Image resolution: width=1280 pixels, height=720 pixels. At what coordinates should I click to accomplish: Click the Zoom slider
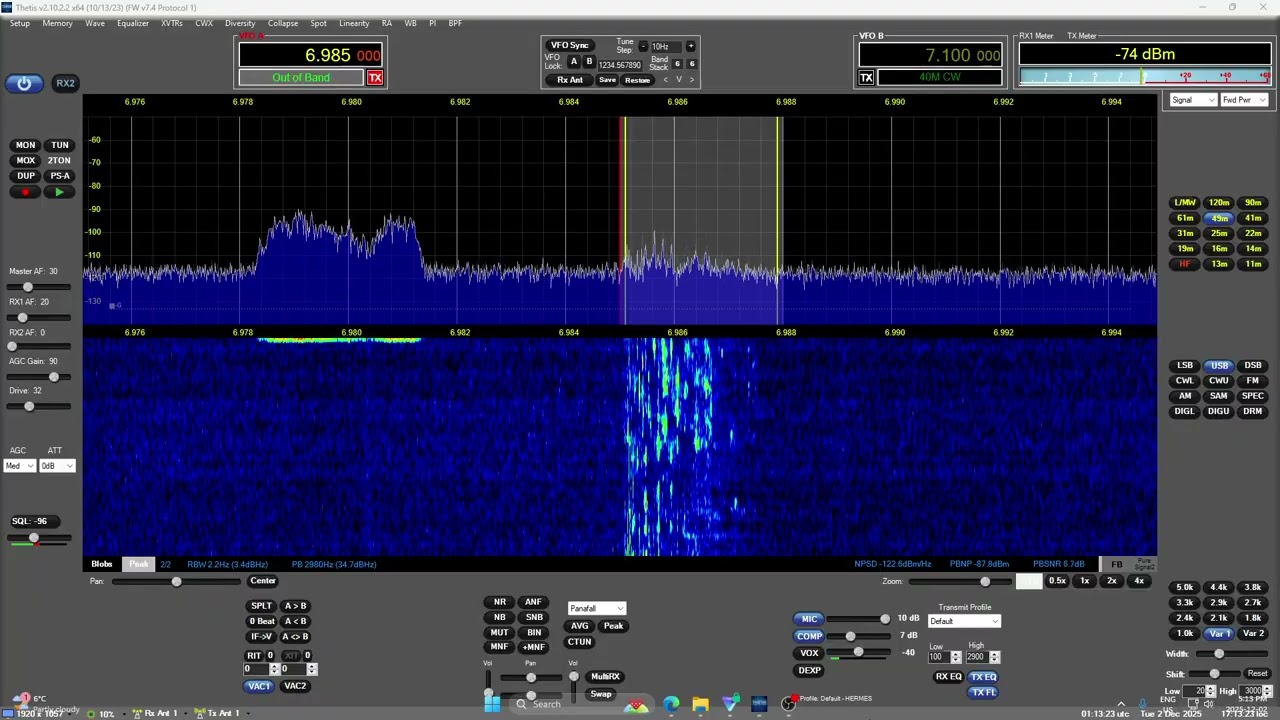(x=960, y=581)
